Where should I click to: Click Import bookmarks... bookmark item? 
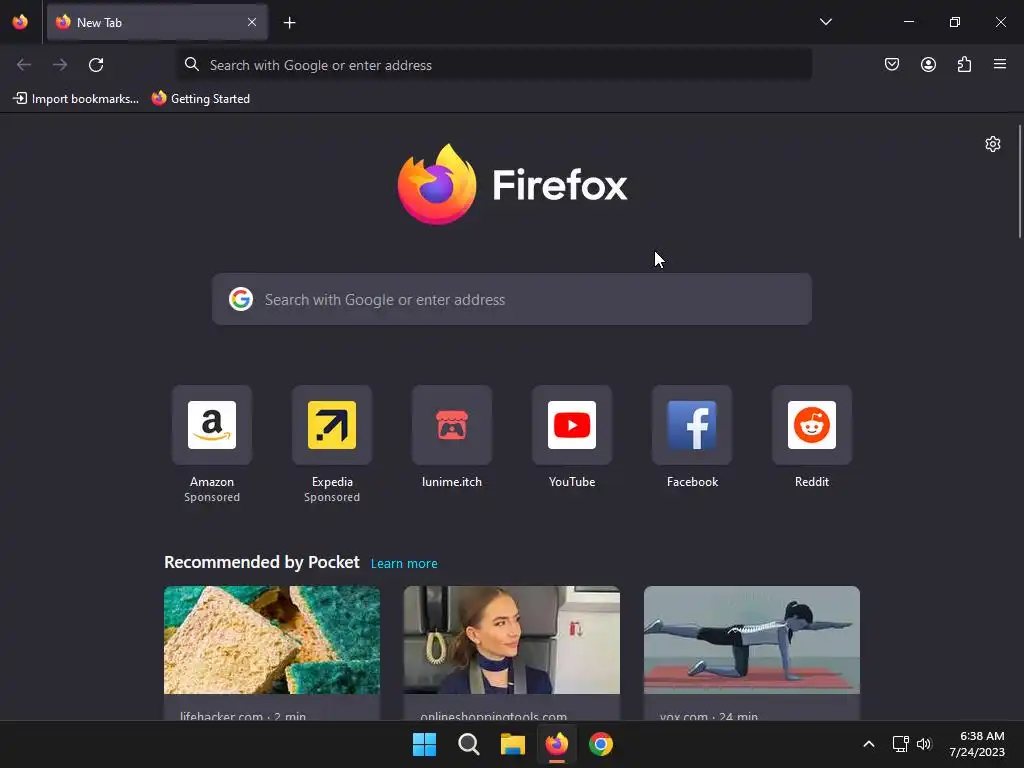[76, 99]
